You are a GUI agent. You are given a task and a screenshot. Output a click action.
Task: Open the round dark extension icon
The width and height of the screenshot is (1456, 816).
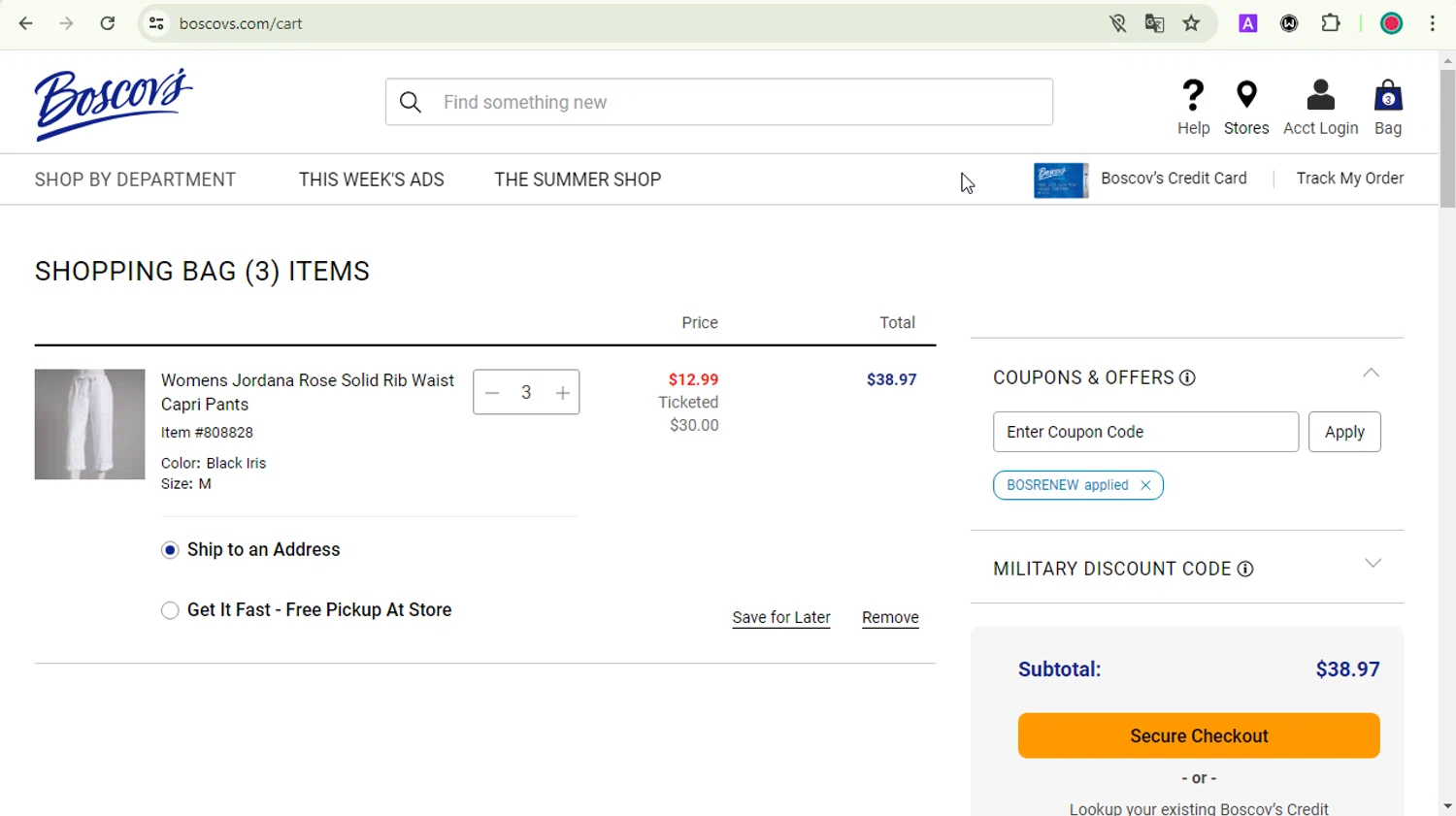tap(1289, 23)
